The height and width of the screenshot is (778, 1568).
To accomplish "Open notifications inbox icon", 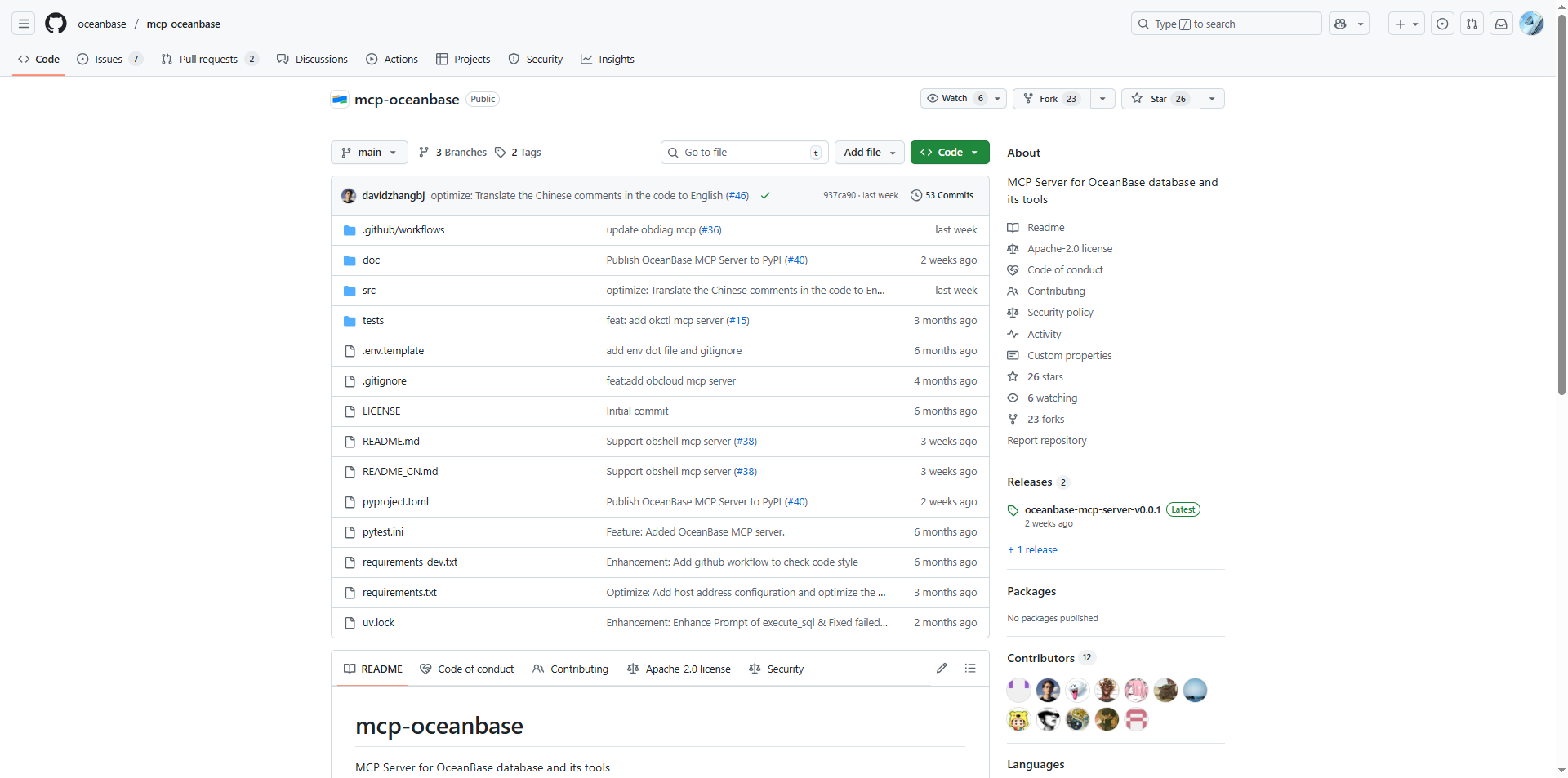I will click(1501, 24).
